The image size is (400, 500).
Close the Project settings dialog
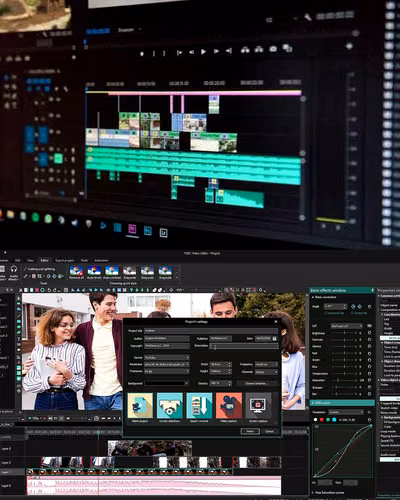[276, 322]
